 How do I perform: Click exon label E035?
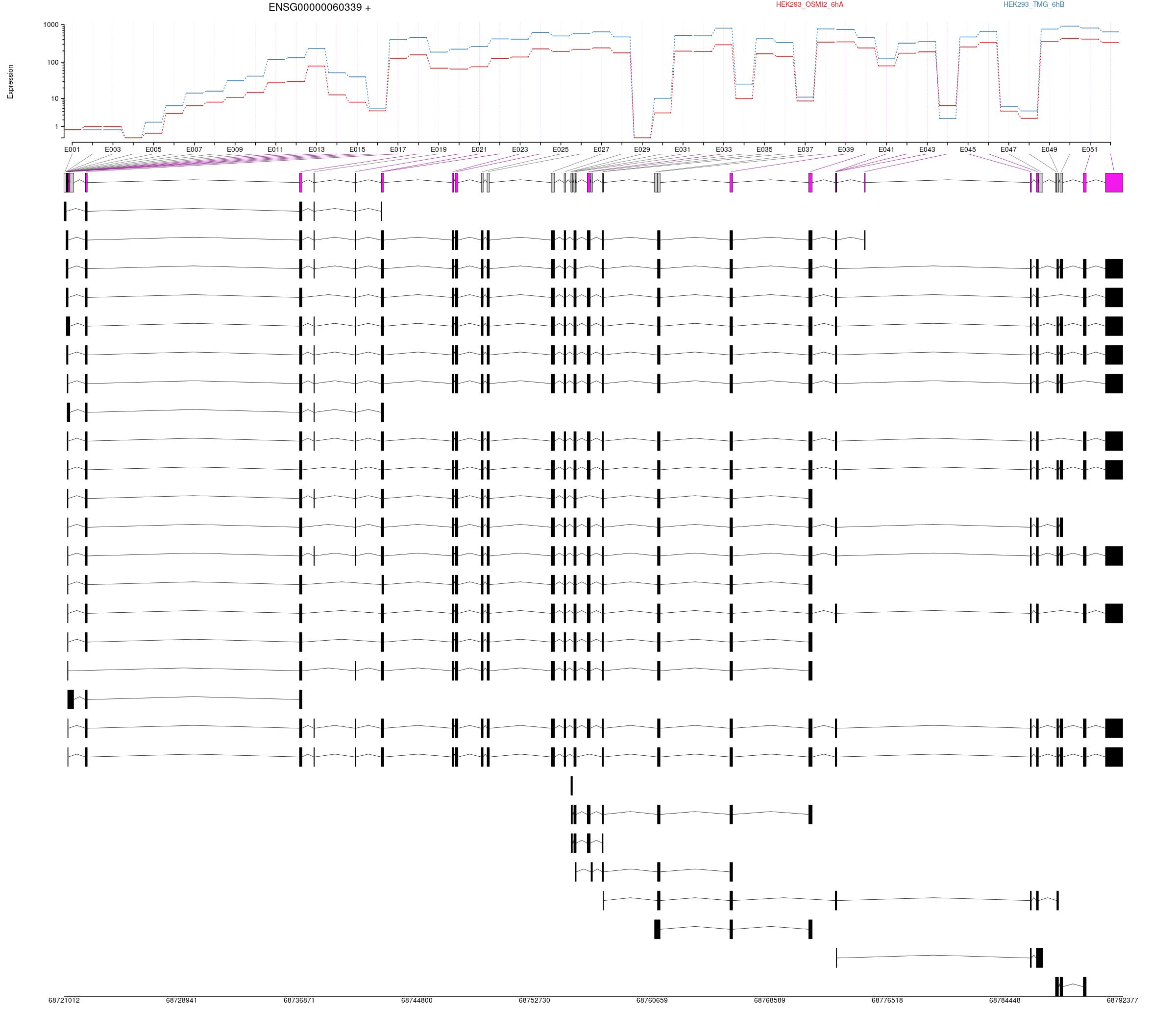pos(764,150)
